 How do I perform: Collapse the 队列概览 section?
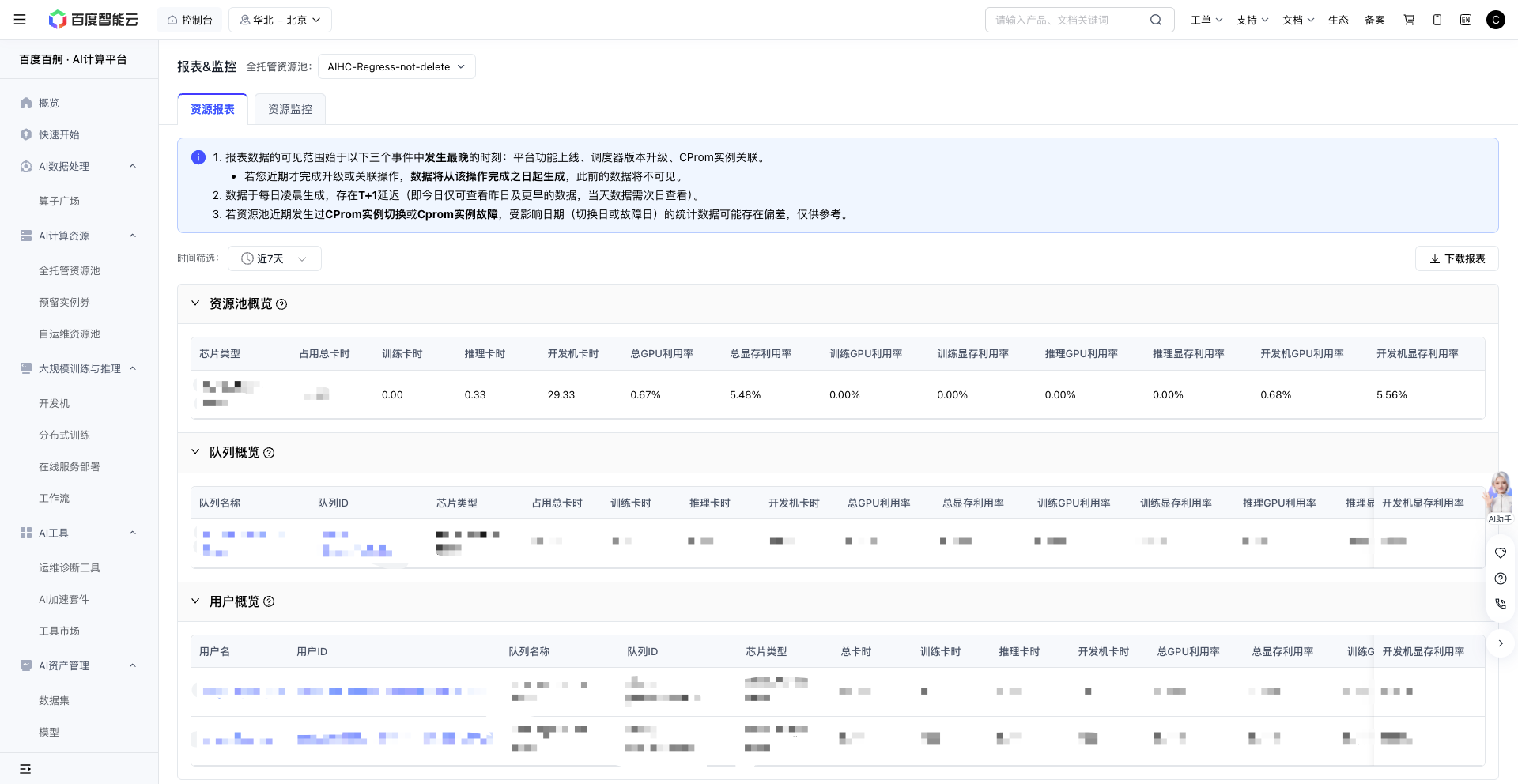[195, 452]
